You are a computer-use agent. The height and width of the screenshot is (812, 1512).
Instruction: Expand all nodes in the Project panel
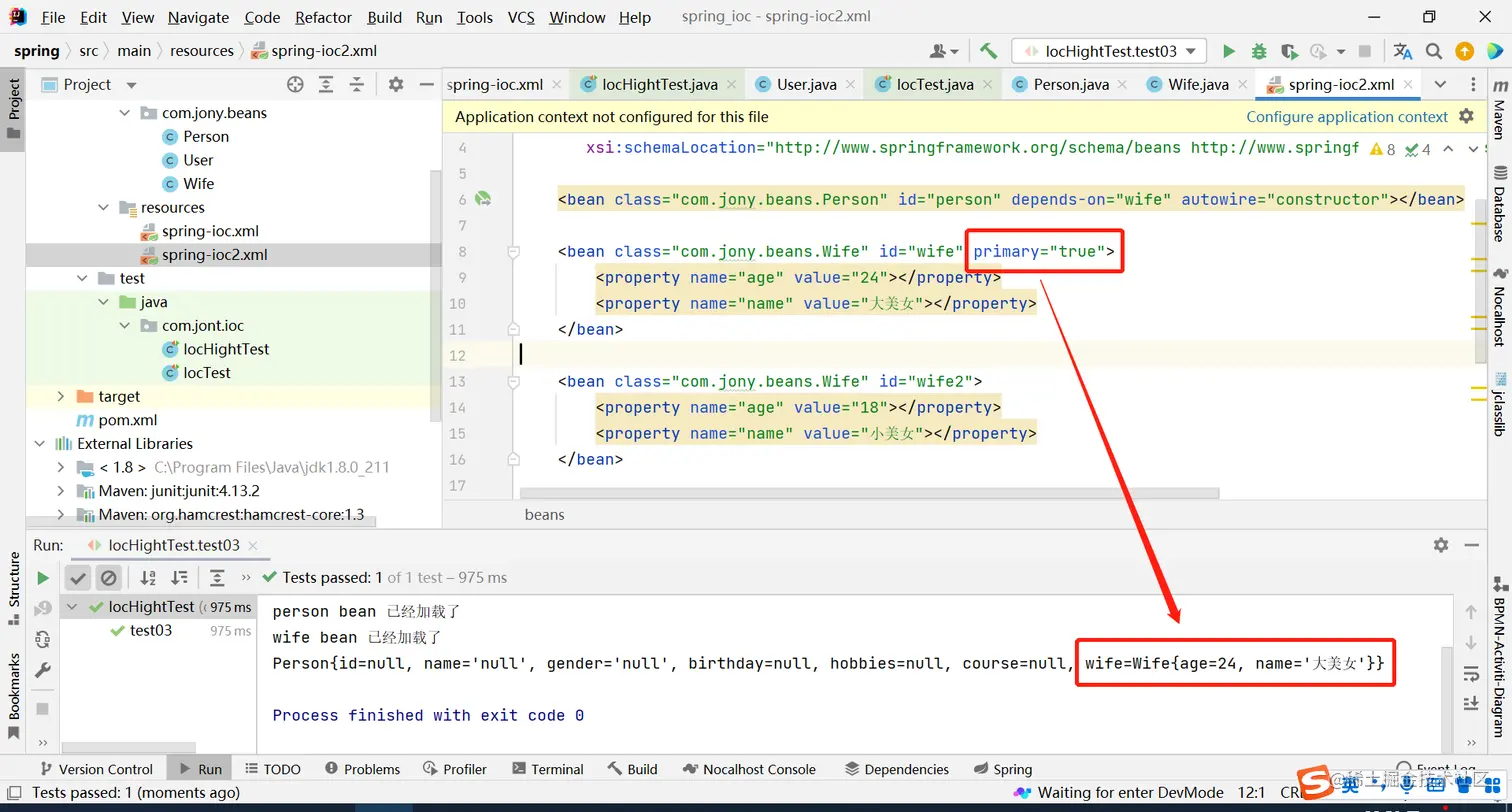click(326, 85)
